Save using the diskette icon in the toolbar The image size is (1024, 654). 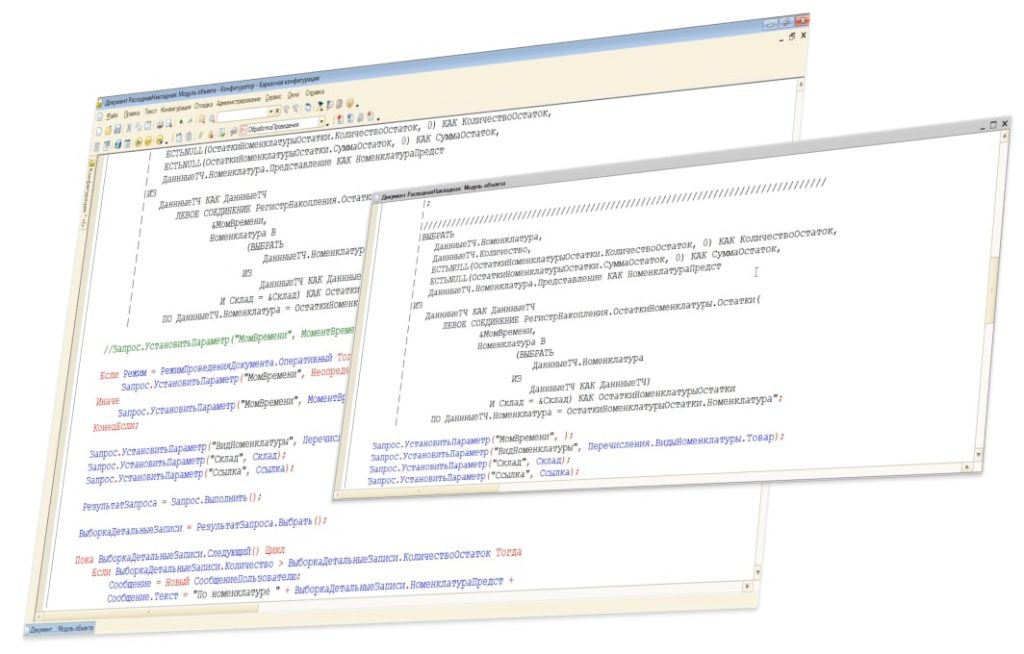tap(118, 129)
